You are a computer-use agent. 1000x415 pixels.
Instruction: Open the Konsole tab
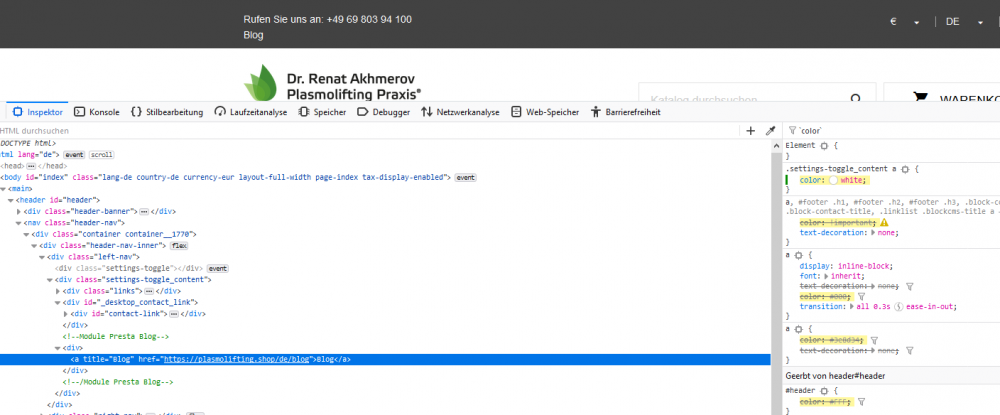pos(97,112)
